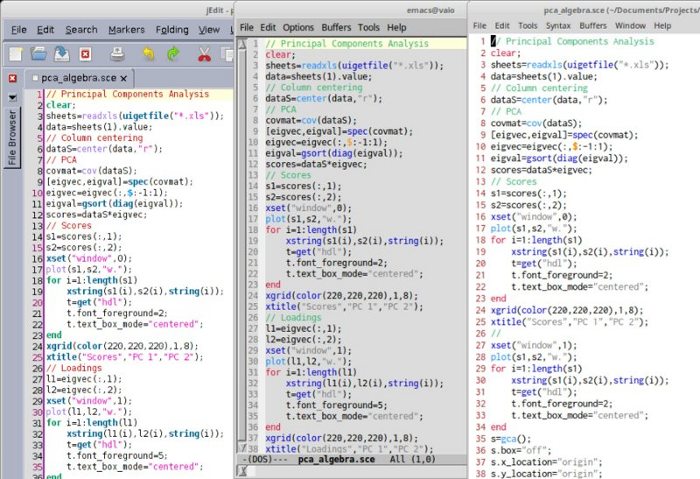700x479 pixels.
Task: Expand the dockable panel dropdown arrow
Action: (11, 97)
